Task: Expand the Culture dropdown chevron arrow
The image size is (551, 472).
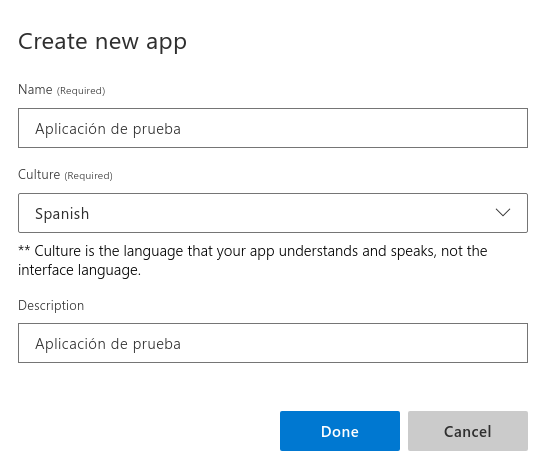Action: tap(503, 212)
